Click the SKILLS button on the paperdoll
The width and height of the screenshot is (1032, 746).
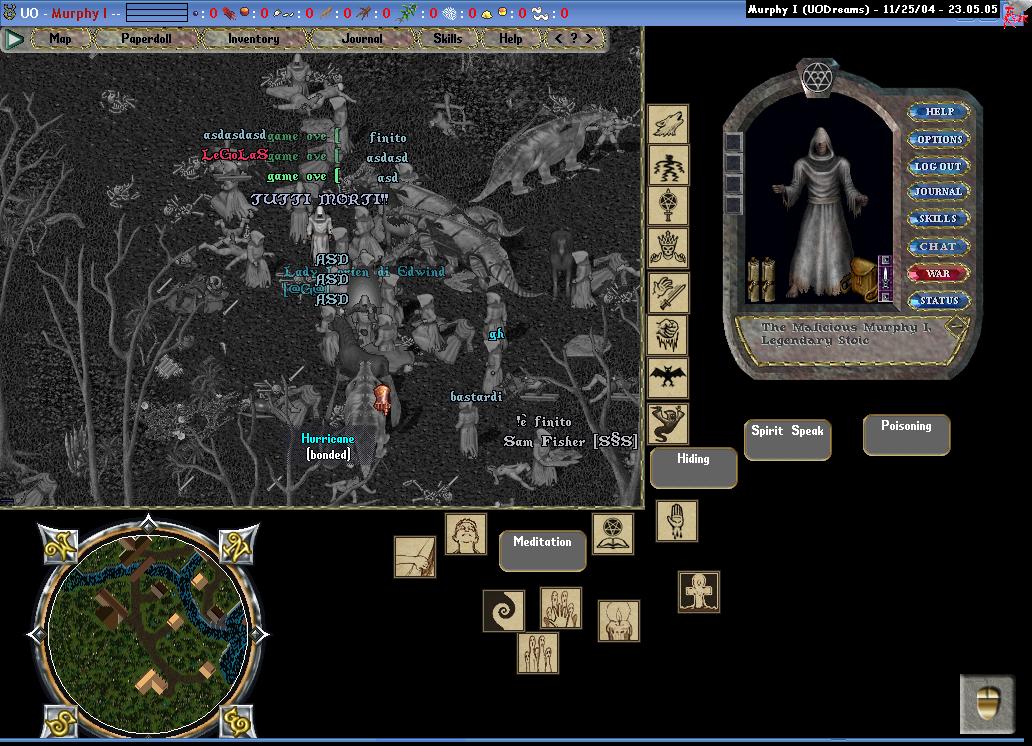pos(938,219)
